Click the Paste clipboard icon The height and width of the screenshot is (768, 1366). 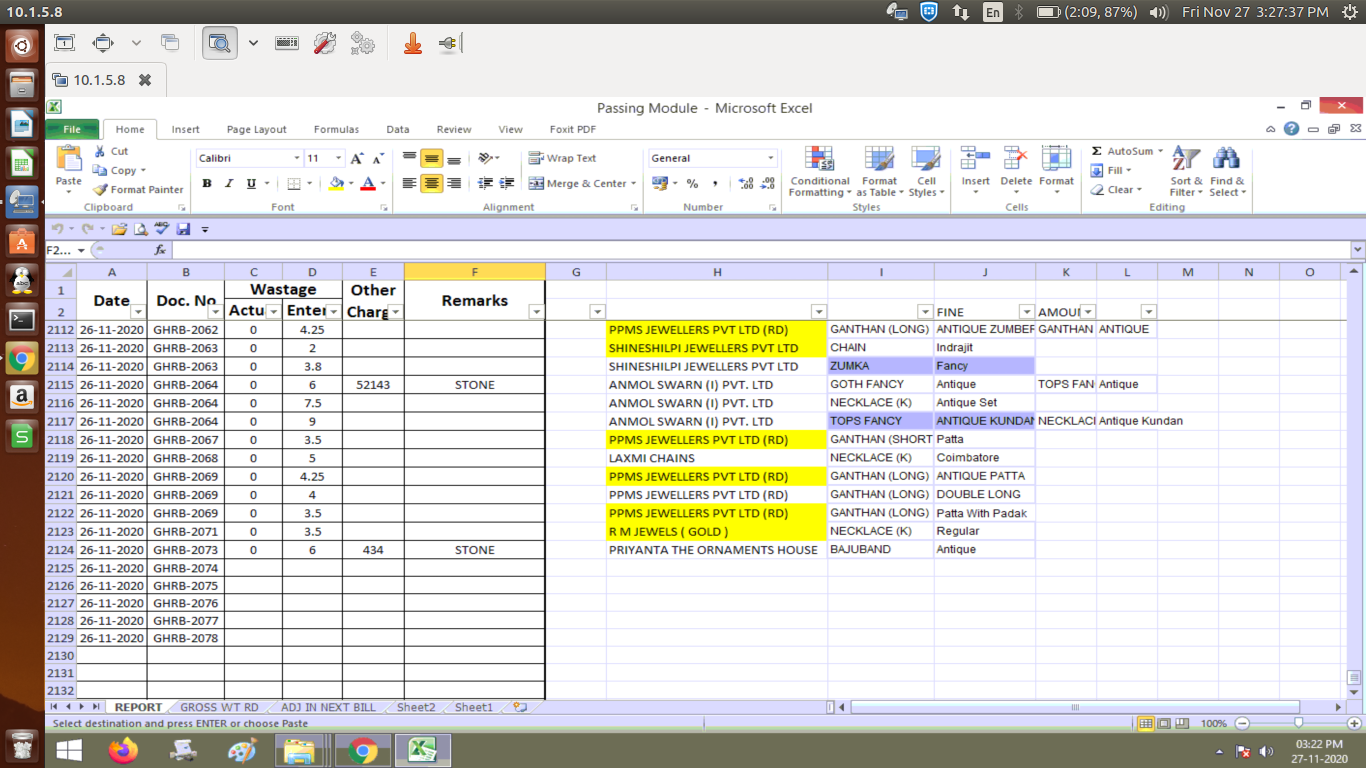pyautogui.click(x=69, y=159)
